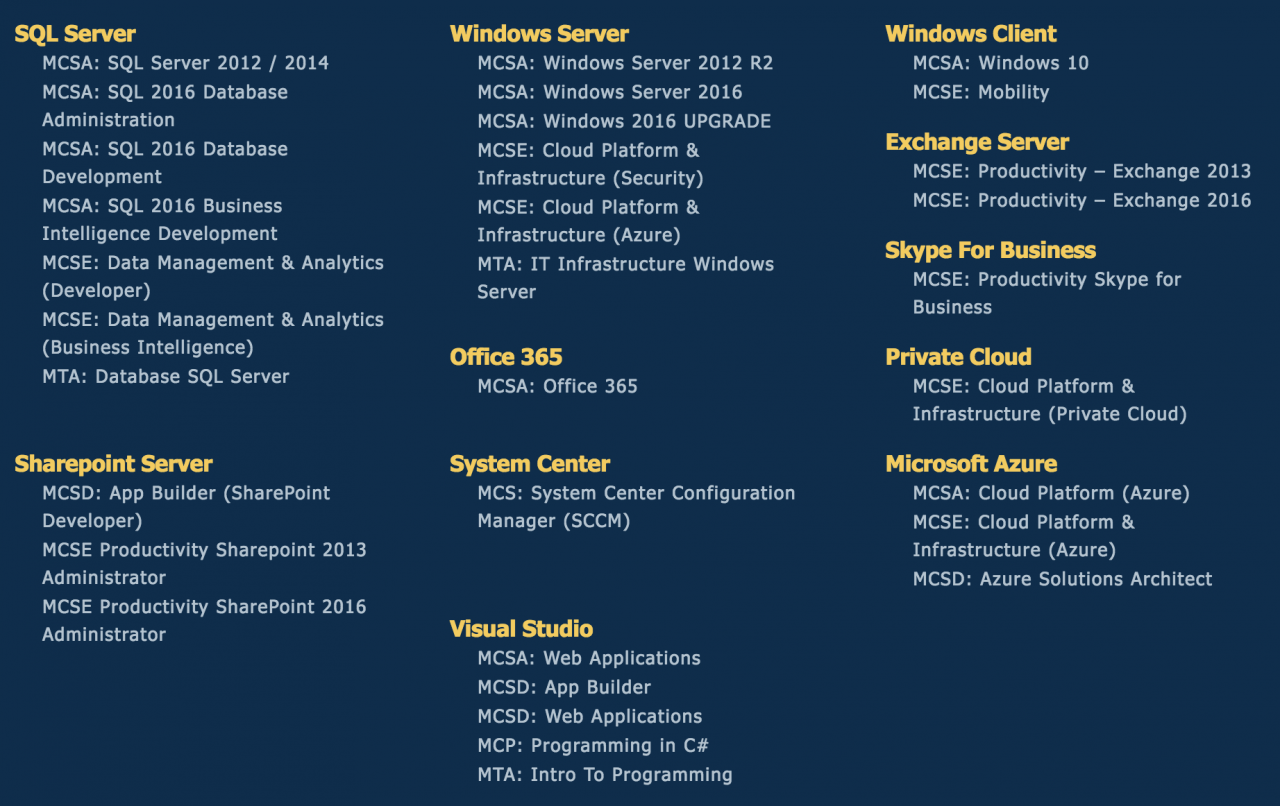Viewport: 1280px width, 806px height.
Task: Open MCSA: Windows Server 2016
Action: point(610,92)
